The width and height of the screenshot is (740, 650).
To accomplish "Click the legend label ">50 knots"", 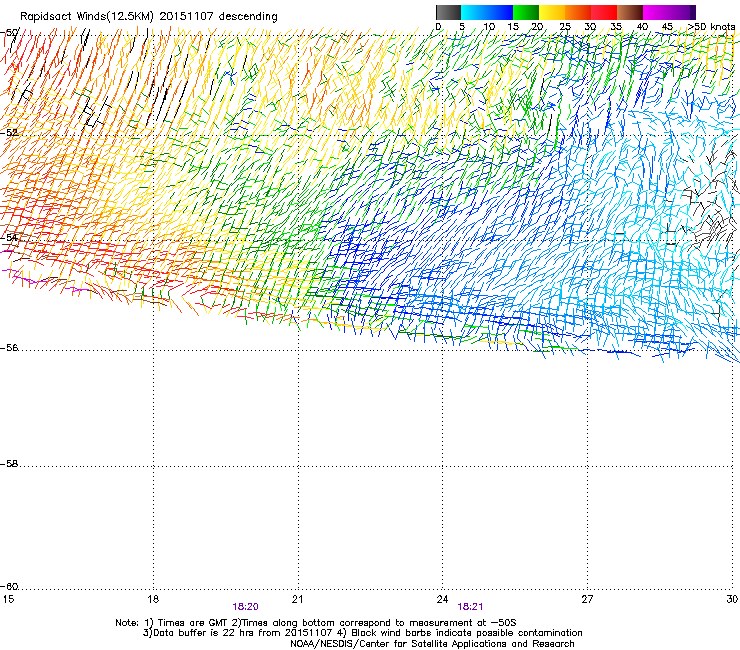I will pos(711,27).
